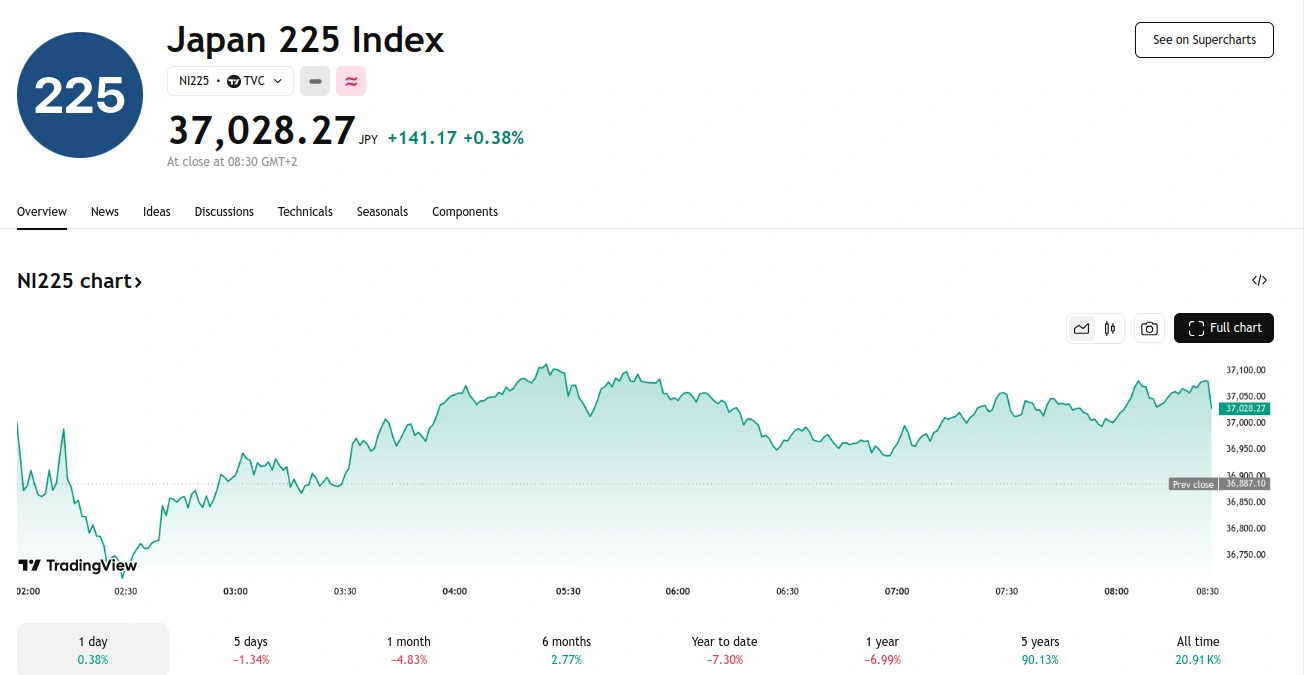
Task: Open the Full chart view
Action: 1224,327
